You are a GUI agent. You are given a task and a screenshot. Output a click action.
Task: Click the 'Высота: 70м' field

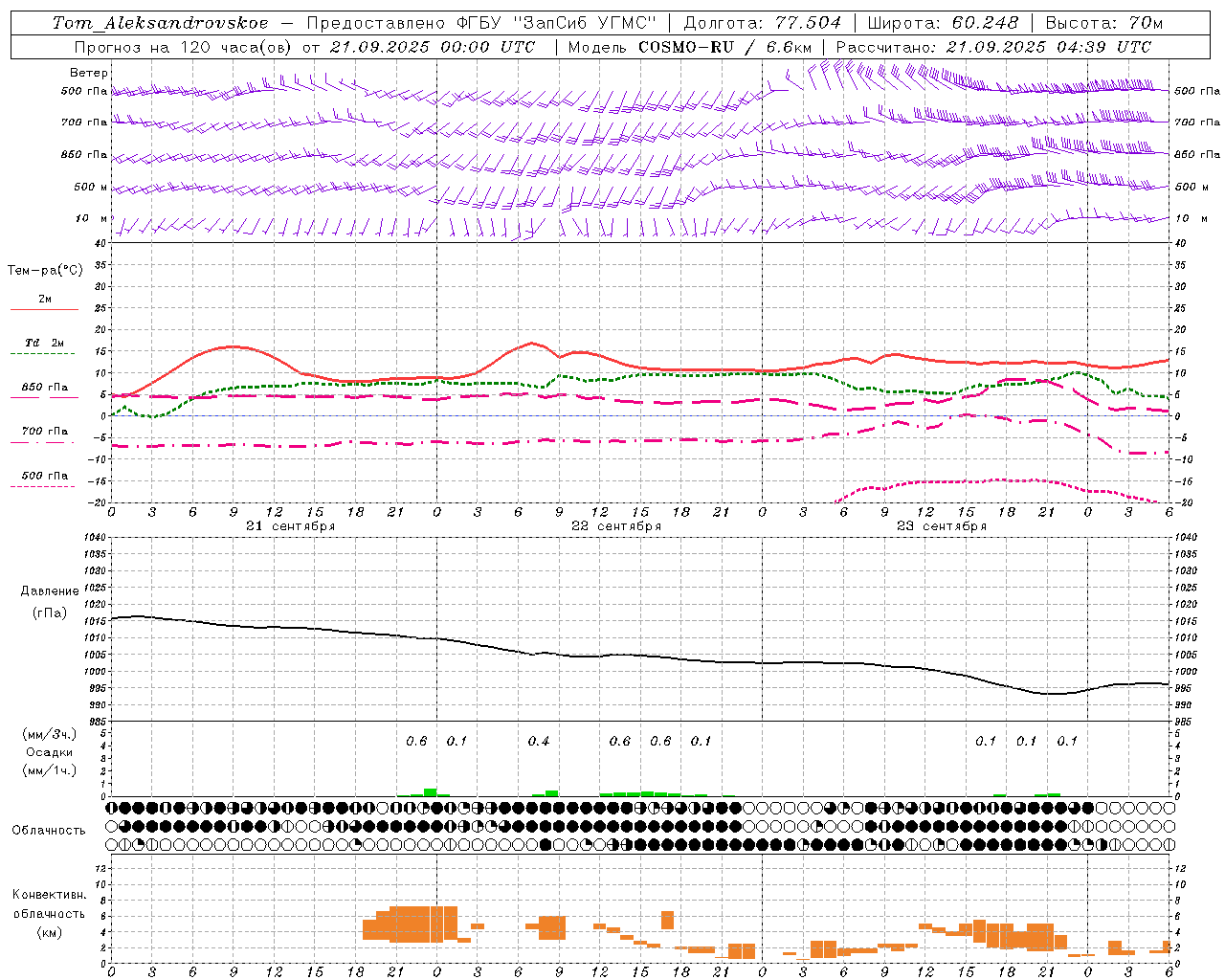click(x=1104, y=23)
